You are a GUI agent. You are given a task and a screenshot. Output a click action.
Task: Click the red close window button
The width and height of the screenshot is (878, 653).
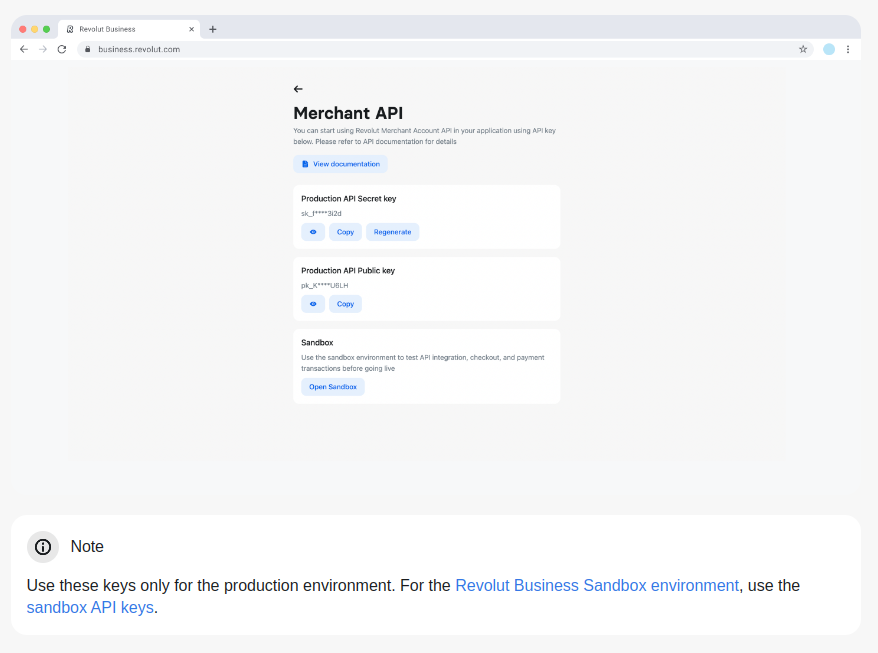coord(23,29)
